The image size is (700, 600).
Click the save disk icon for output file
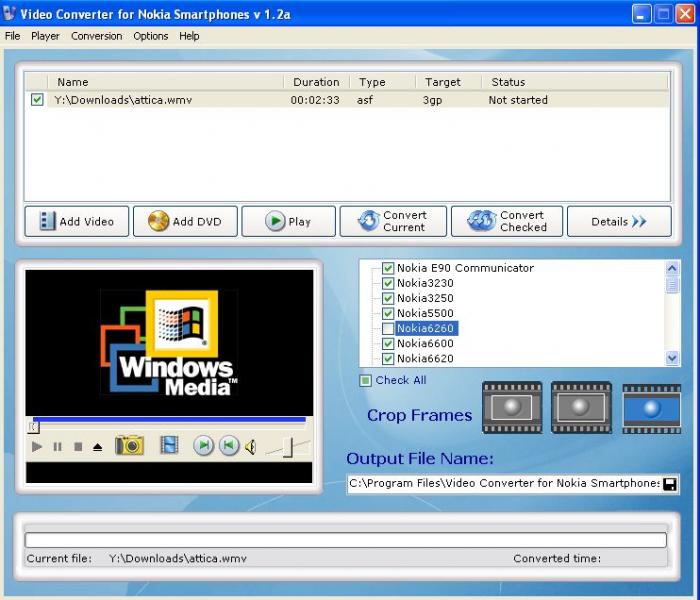[x=670, y=484]
